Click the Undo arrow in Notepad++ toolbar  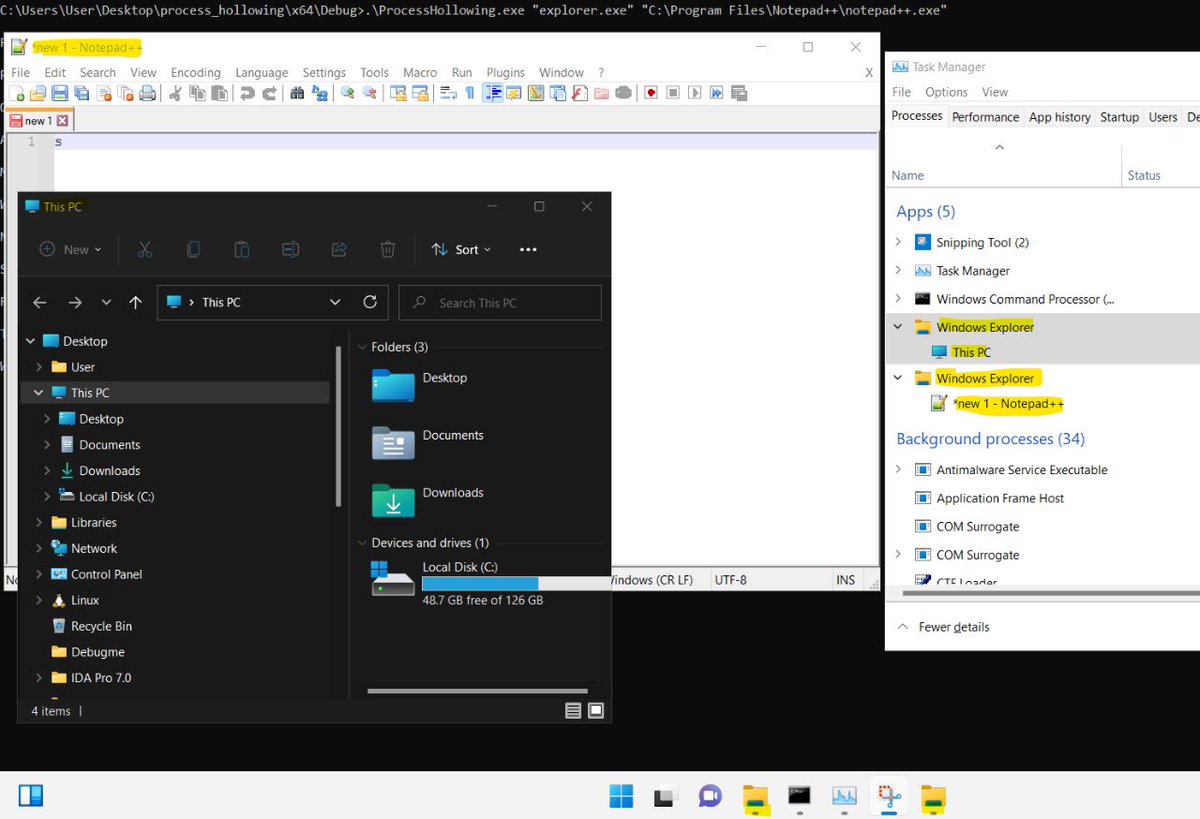click(247, 93)
